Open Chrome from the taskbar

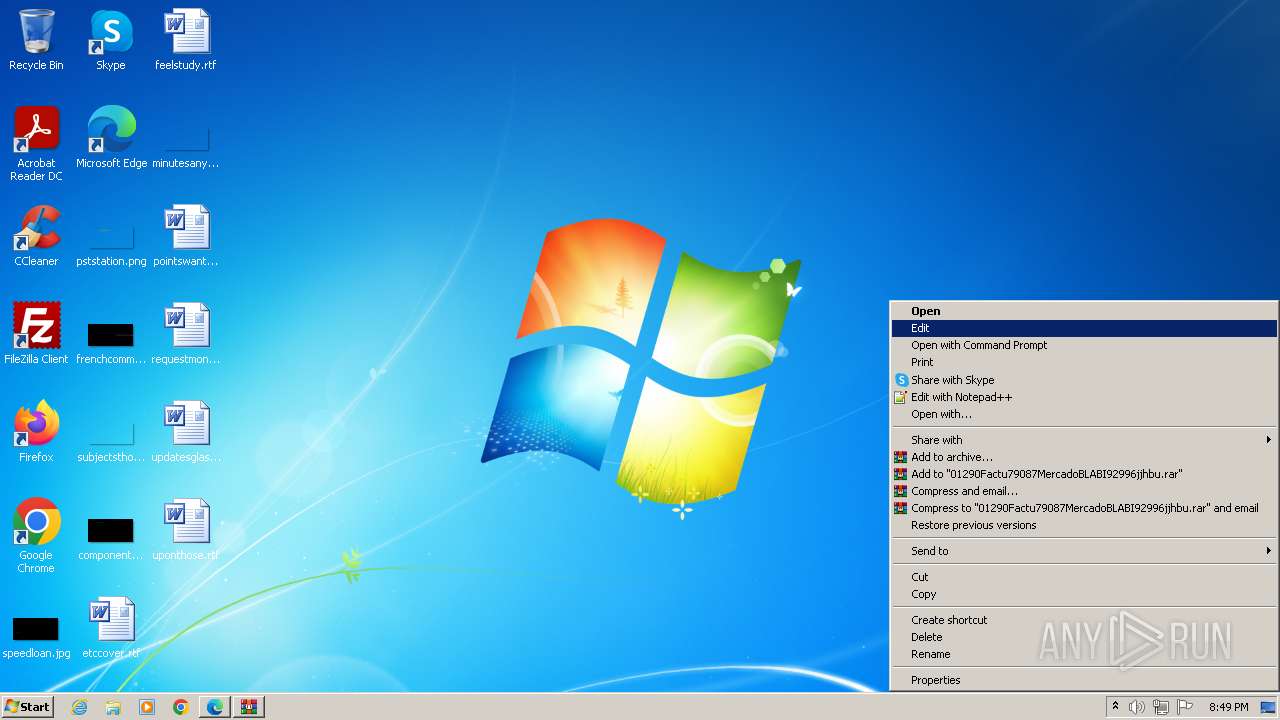click(181, 707)
